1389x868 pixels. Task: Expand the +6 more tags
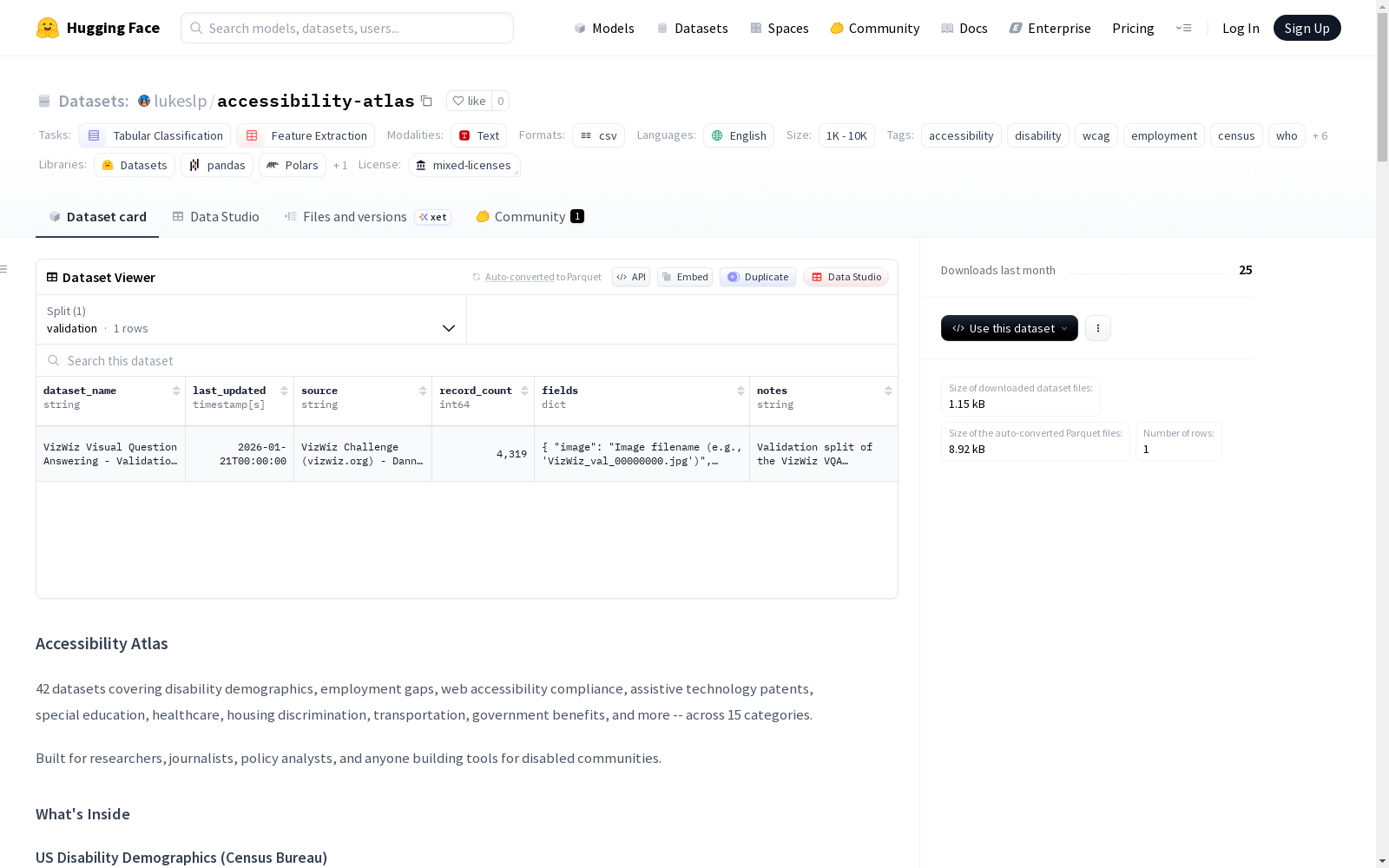point(1320,135)
